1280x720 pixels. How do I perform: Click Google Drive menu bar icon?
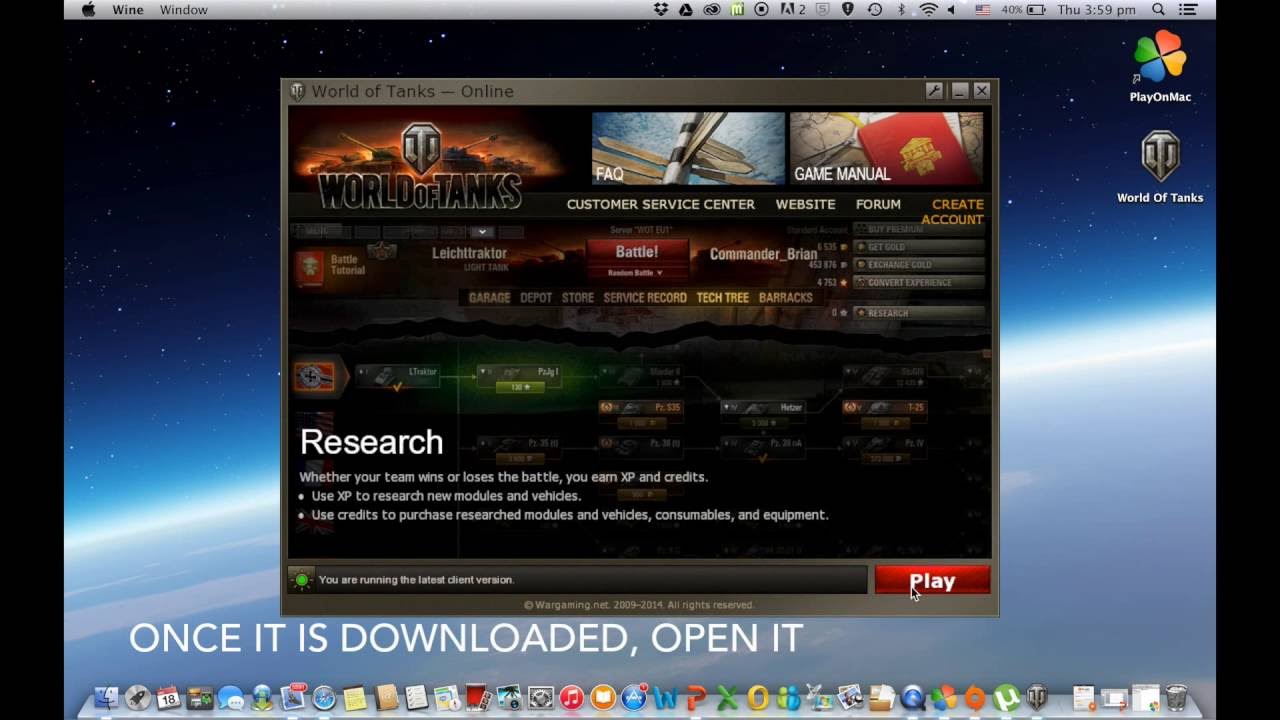pyautogui.click(x=685, y=10)
